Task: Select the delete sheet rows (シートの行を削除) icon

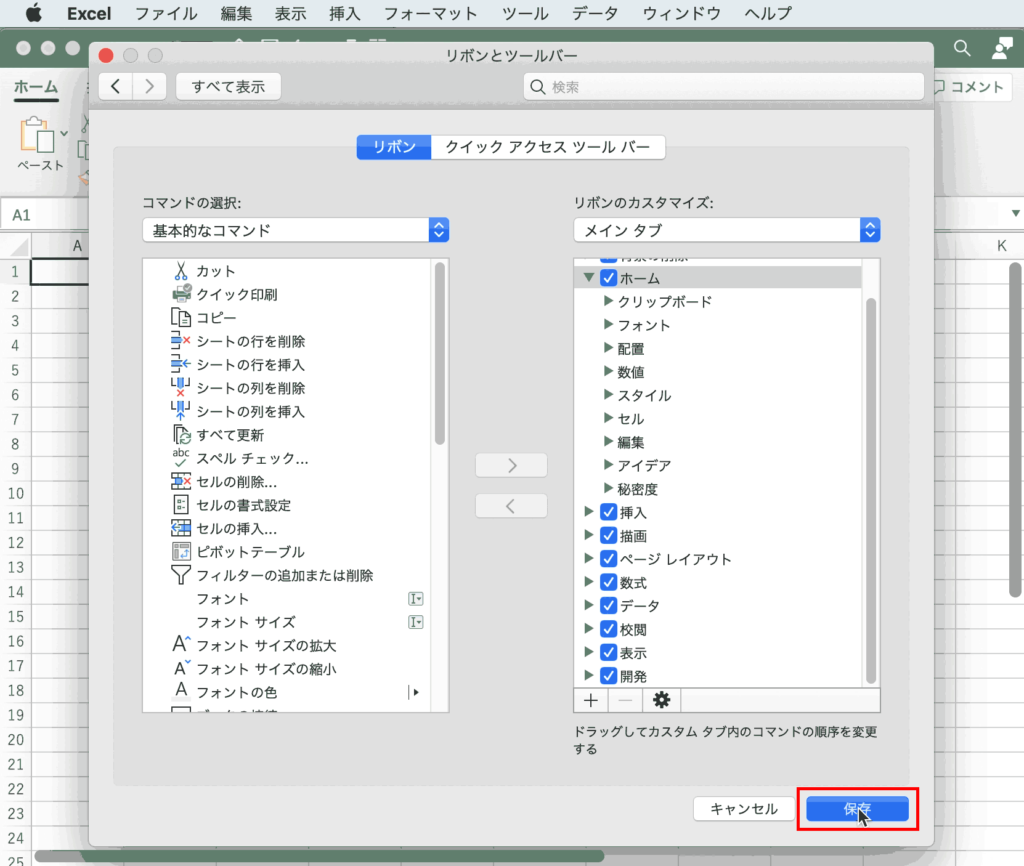Action: pyautogui.click(x=181, y=341)
